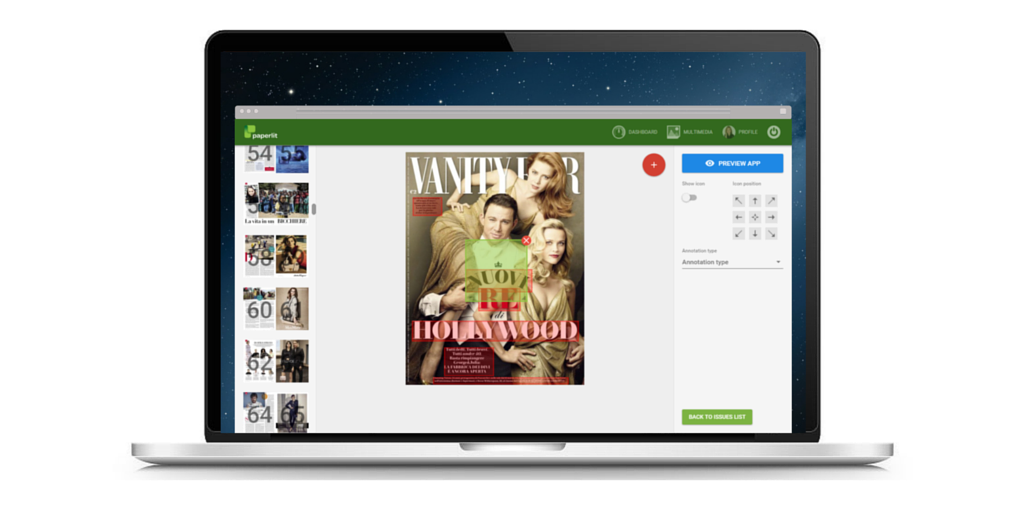This screenshot has width=1024, height=512.
Task: Click the power logout icon
Action: point(773,132)
